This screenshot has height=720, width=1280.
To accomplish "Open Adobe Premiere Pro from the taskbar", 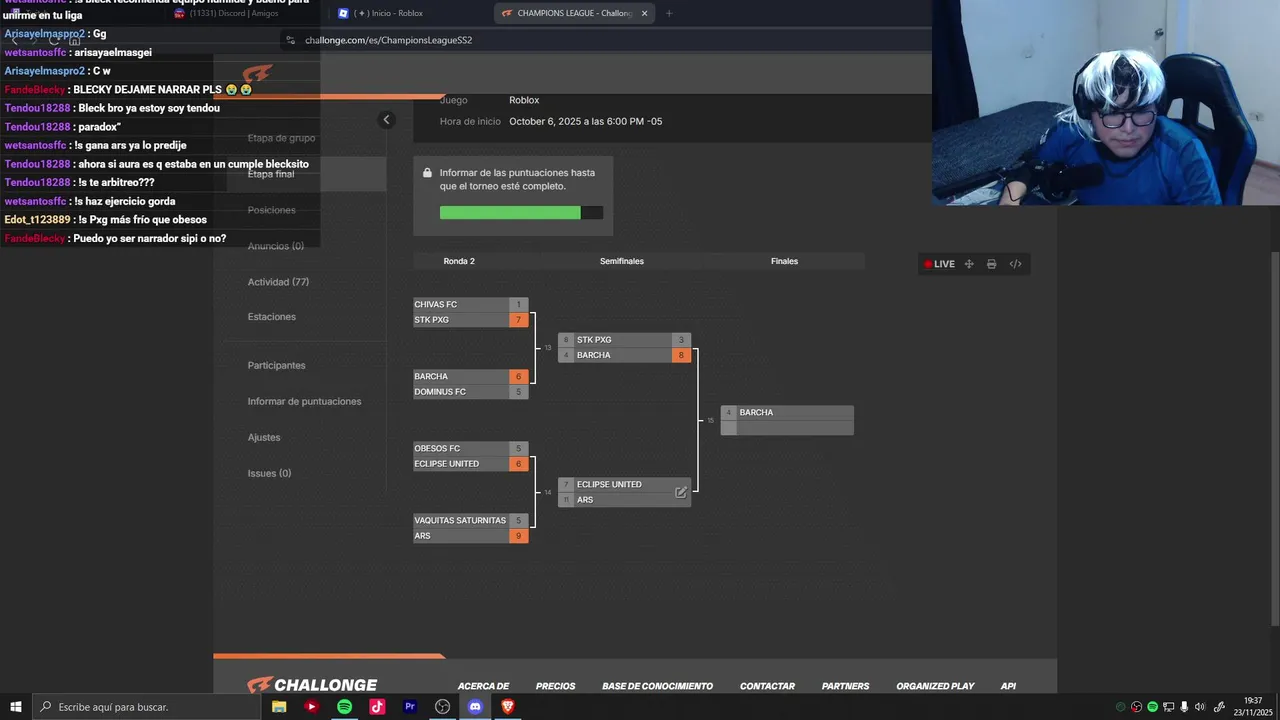I will tap(410, 706).
